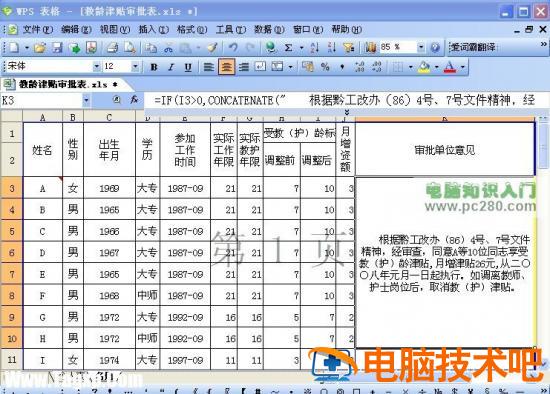550x394 pixels.
Task: Click the Redo icon
Action: (250, 47)
